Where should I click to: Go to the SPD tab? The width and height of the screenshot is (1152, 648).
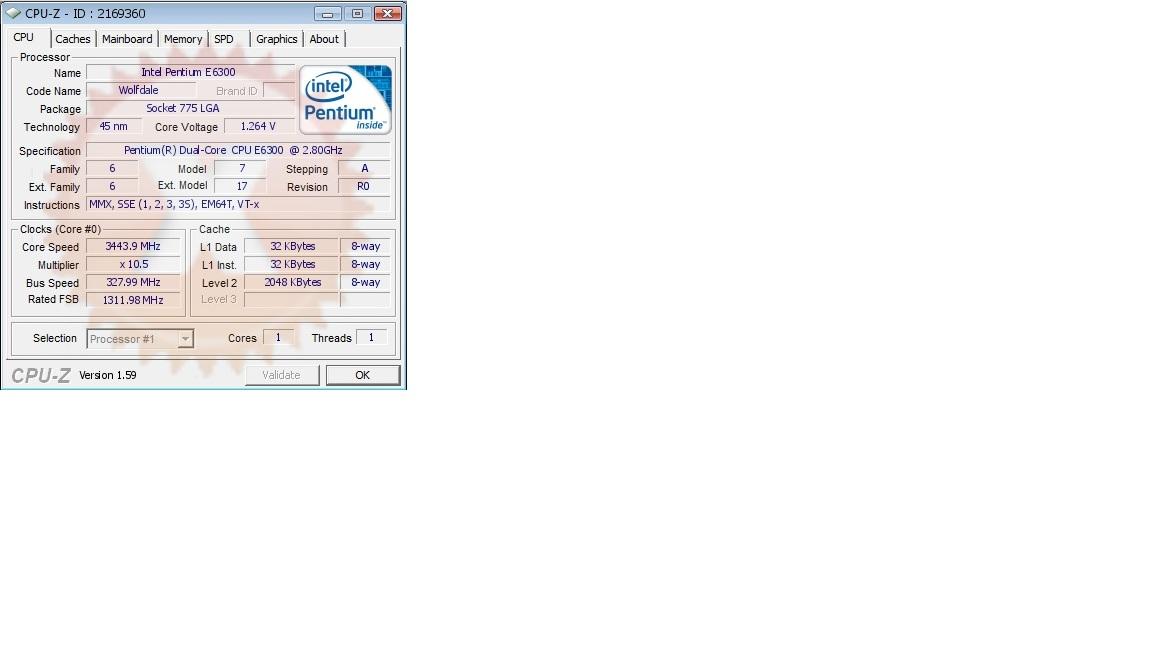pos(224,39)
